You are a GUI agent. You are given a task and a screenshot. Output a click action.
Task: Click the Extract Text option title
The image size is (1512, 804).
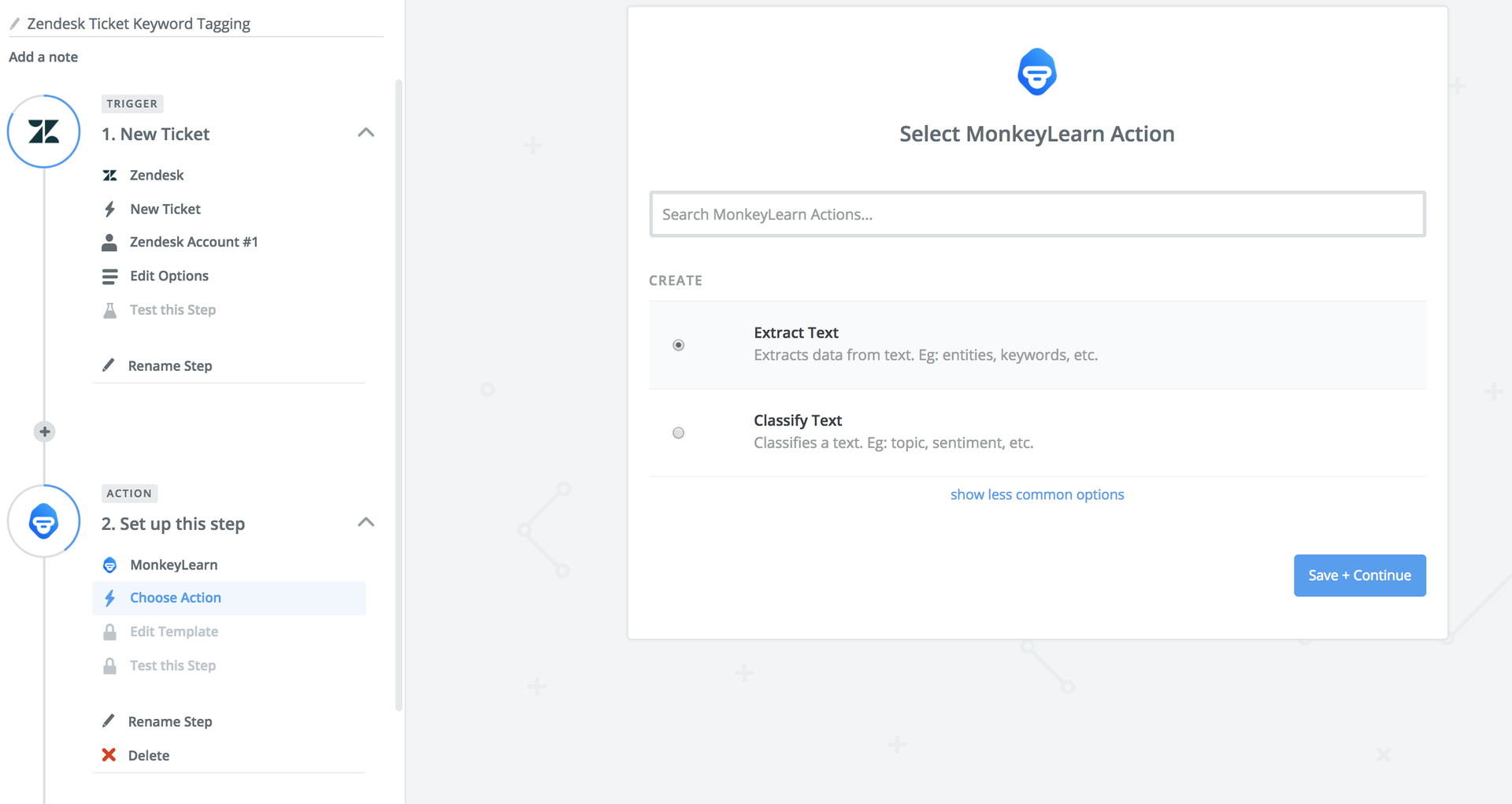click(x=796, y=333)
